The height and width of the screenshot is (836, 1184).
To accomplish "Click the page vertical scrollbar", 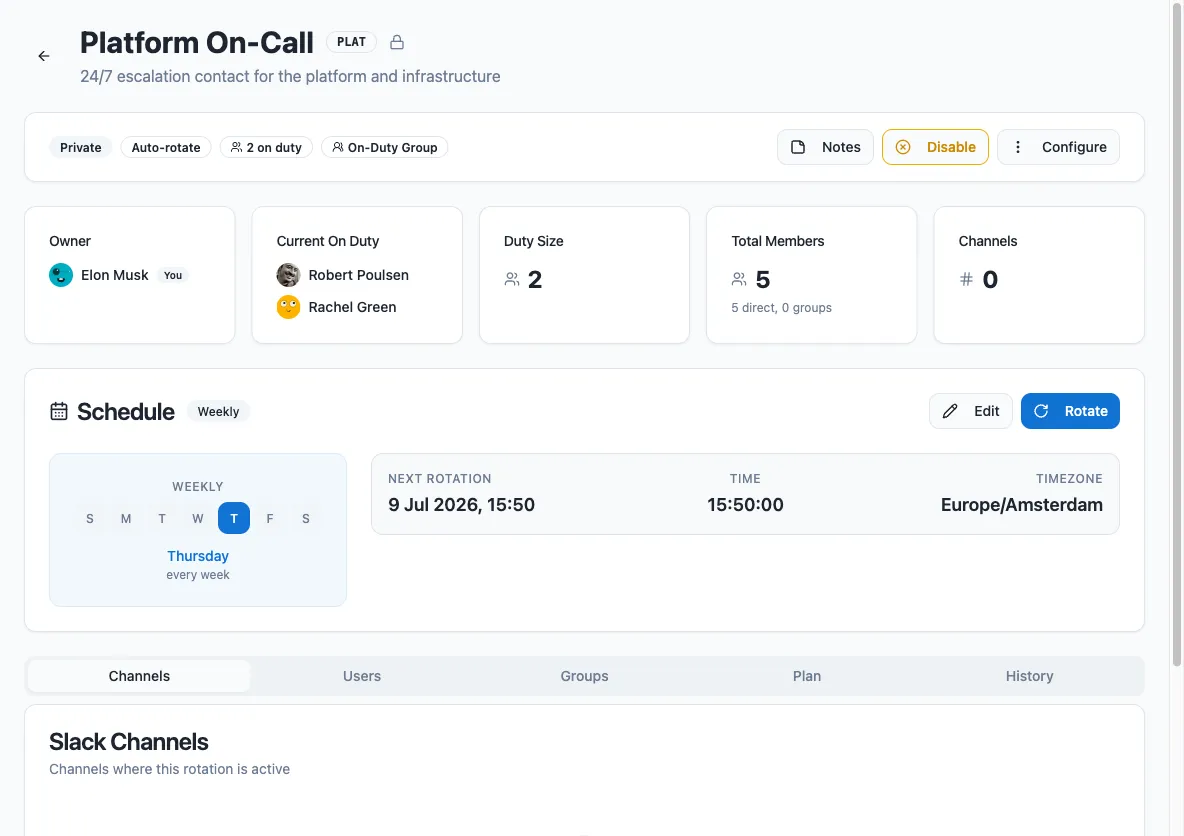I will (1176, 335).
